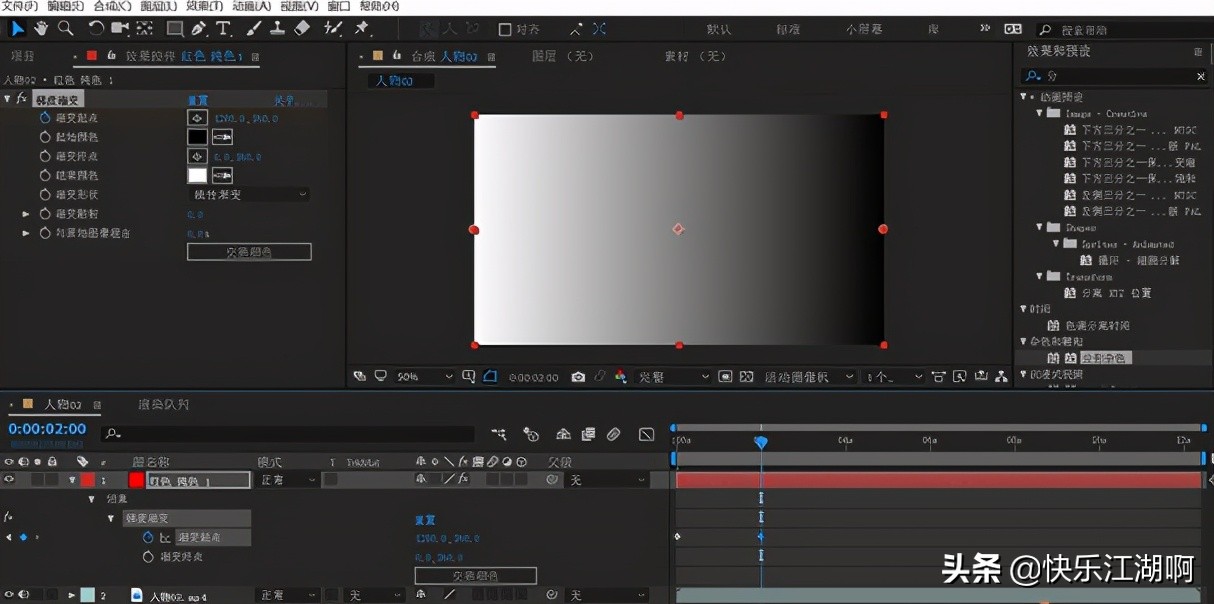Viewport: 1214px width, 604px height.
Task: Select the Horizontal Type tool
Action: point(223,28)
